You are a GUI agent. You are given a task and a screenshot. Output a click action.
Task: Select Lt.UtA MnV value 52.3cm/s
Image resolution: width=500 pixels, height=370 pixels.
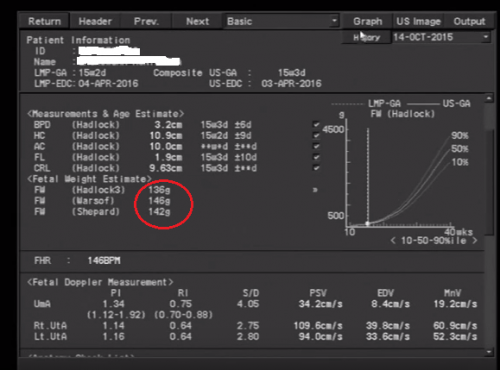455,336
